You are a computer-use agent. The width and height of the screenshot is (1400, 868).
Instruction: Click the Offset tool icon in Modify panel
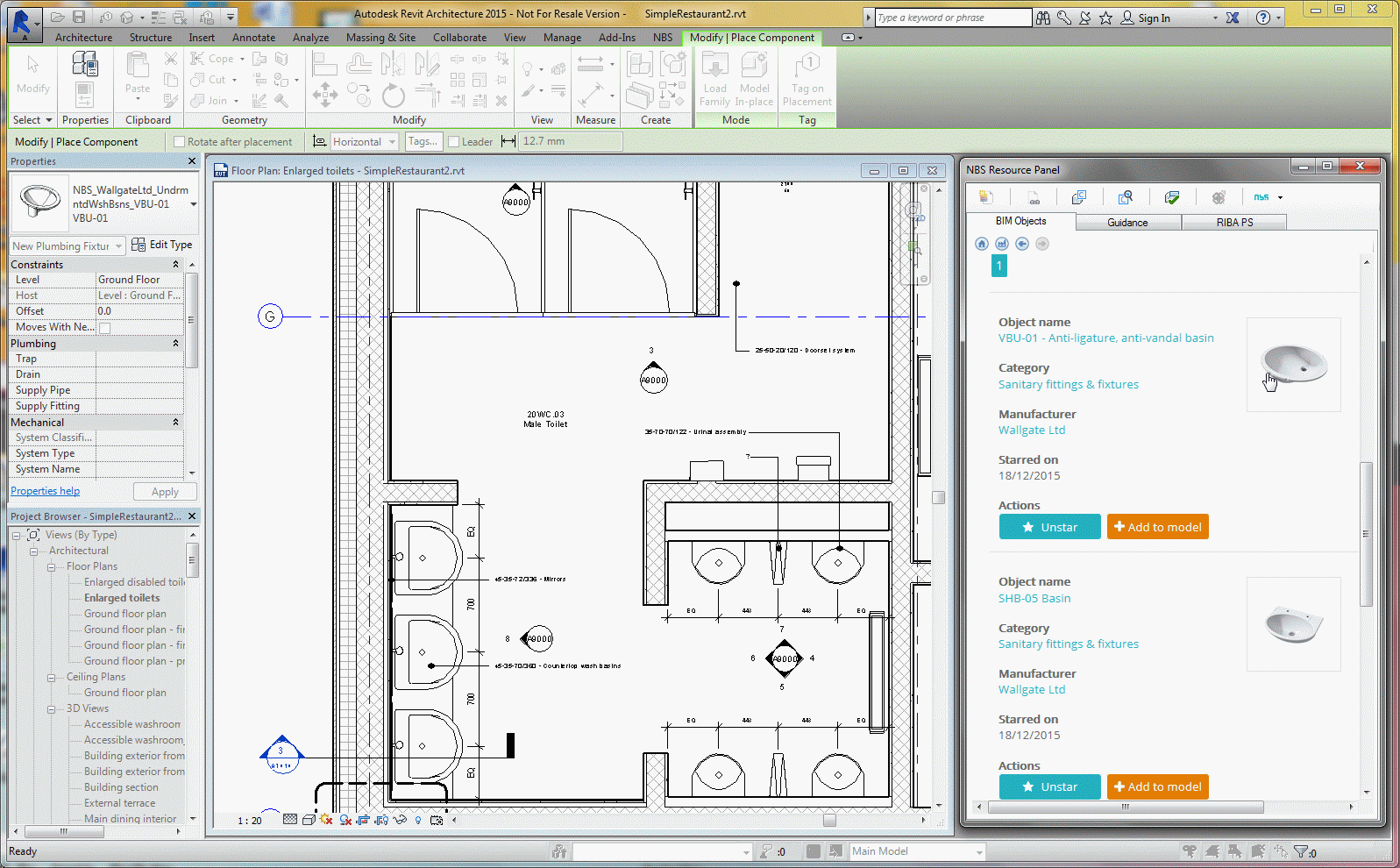click(359, 64)
